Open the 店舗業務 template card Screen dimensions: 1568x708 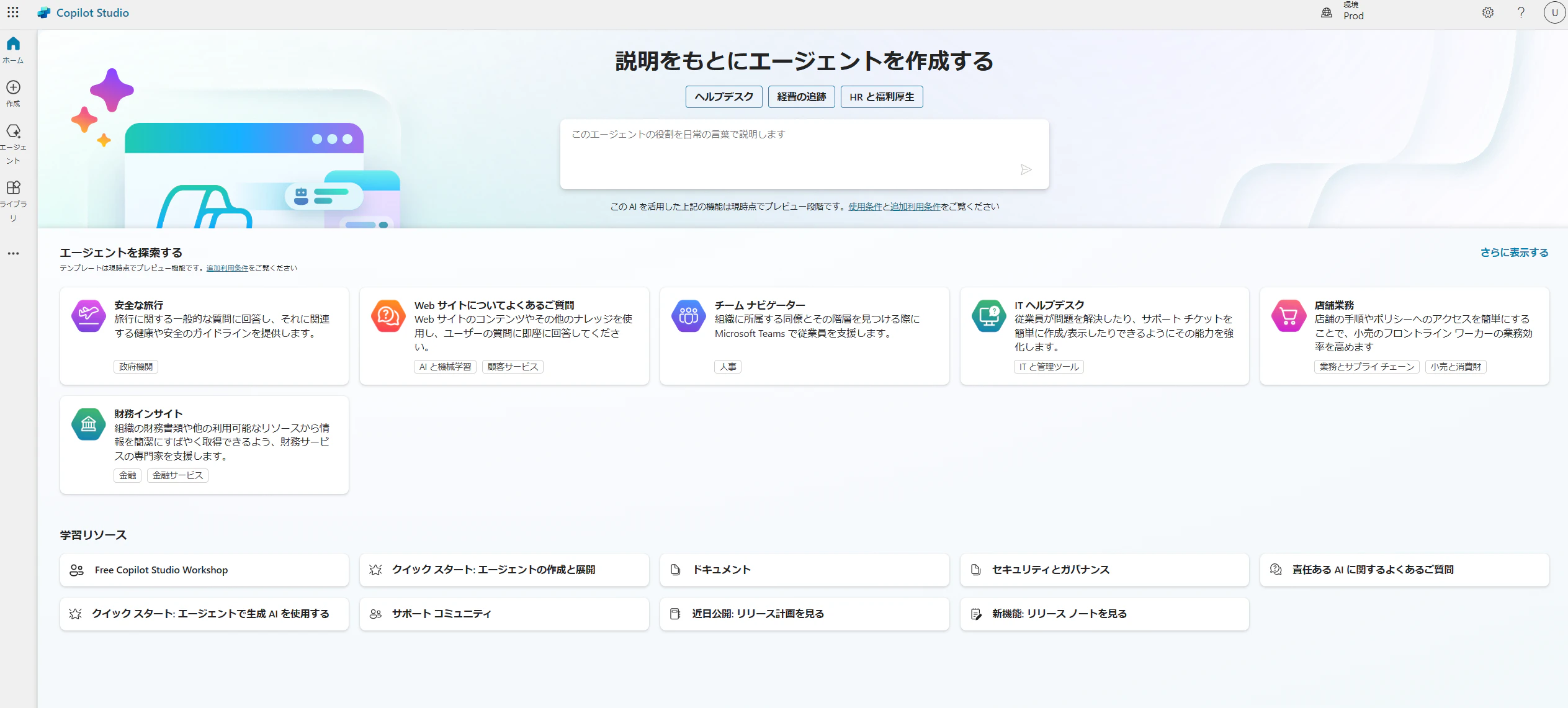coord(1405,336)
